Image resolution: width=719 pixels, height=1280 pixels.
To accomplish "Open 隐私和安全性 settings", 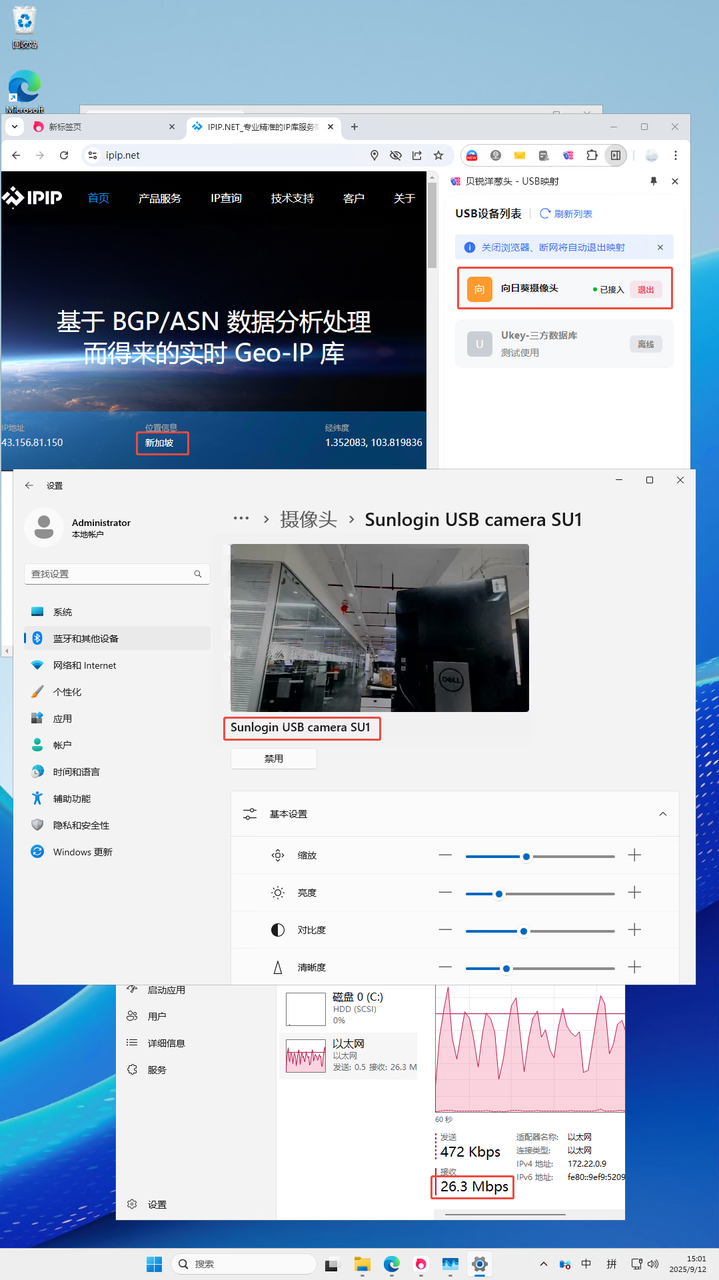I will click(117, 825).
